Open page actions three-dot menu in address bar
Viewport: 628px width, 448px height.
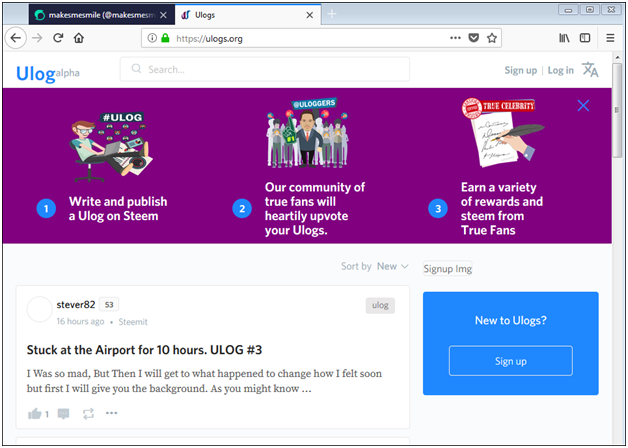(455, 38)
